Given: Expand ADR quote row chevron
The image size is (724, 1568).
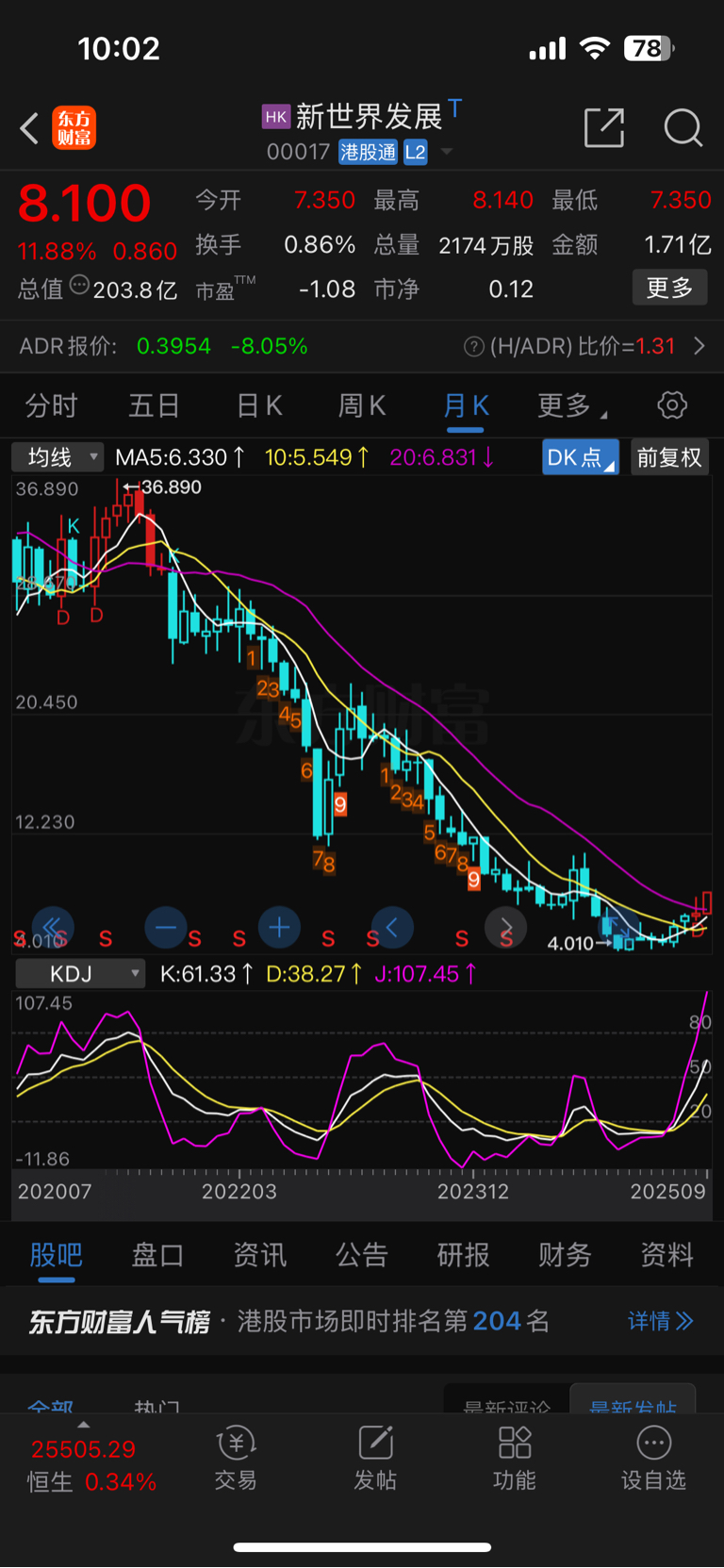Looking at the screenshot, I should coord(699,346).
